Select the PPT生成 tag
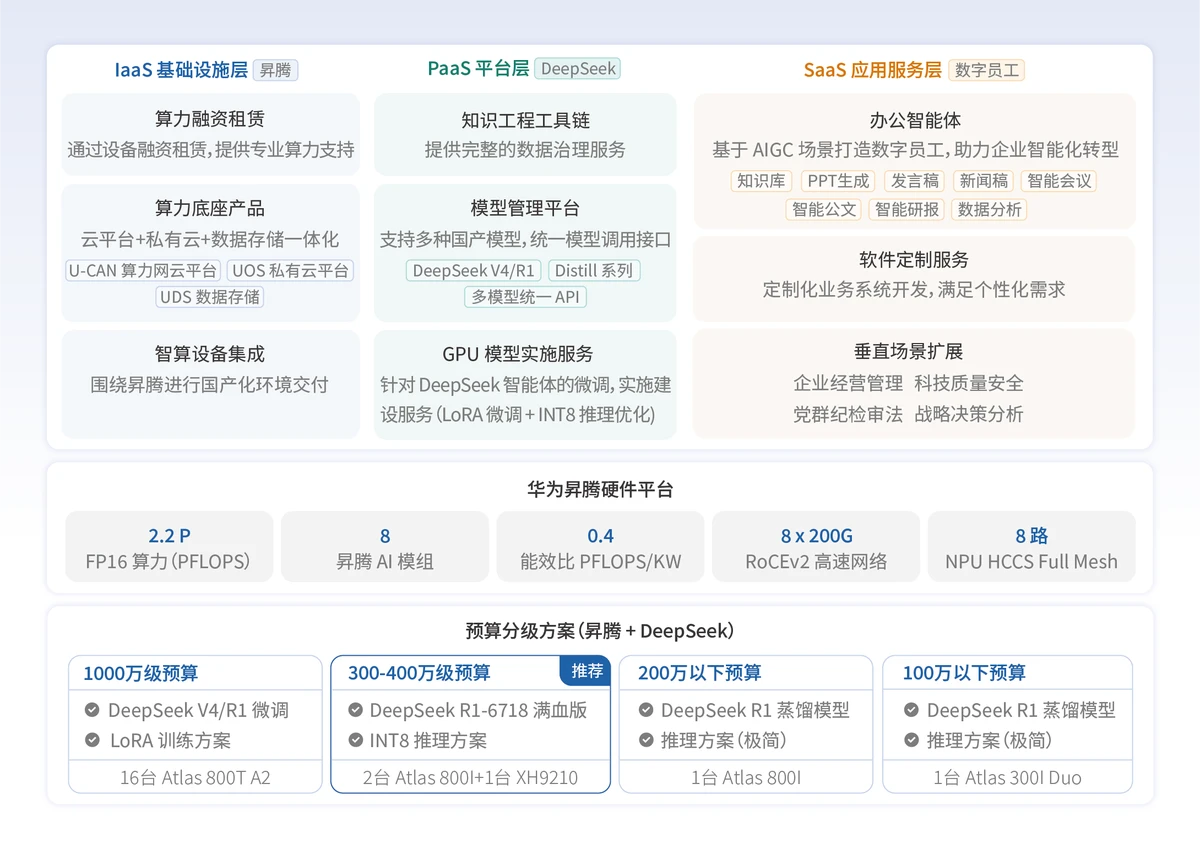 click(x=838, y=181)
